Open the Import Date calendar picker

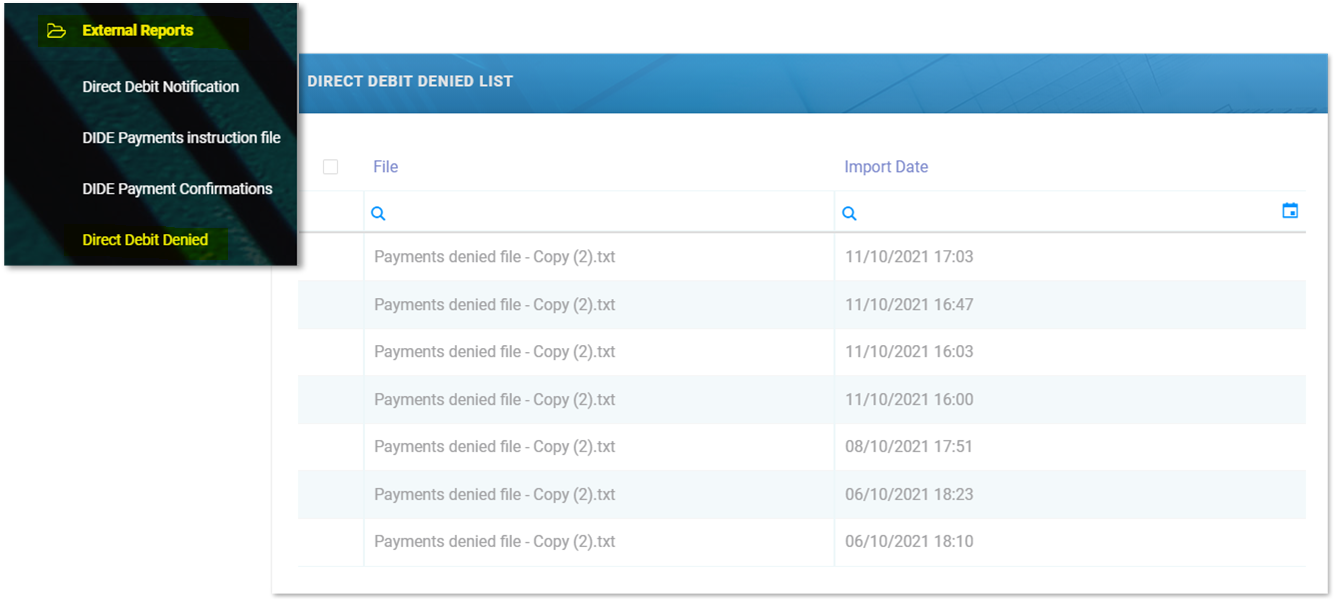coord(1290,211)
